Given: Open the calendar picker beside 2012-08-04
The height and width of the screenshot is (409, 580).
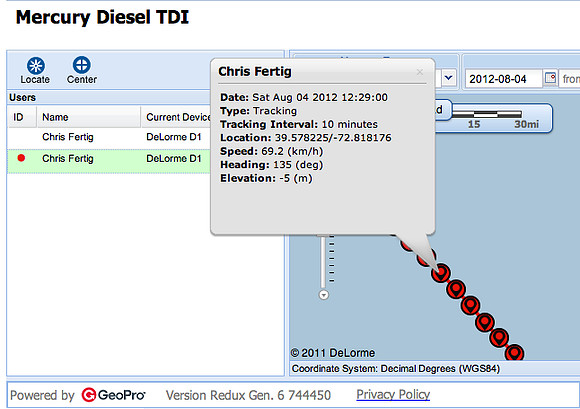Looking at the screenshot, I should (550, 78).
